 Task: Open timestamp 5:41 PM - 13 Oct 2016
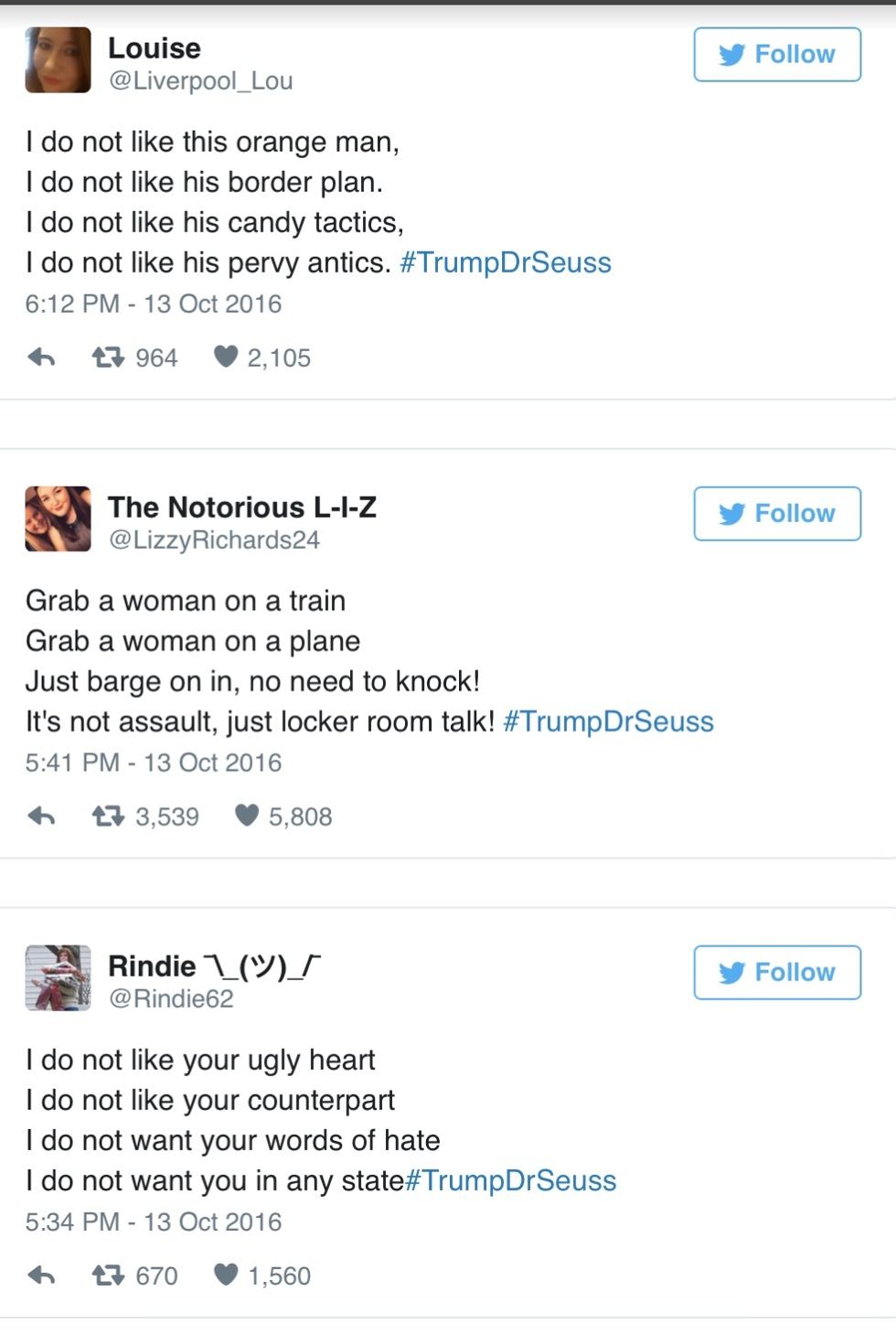point(154,763)
